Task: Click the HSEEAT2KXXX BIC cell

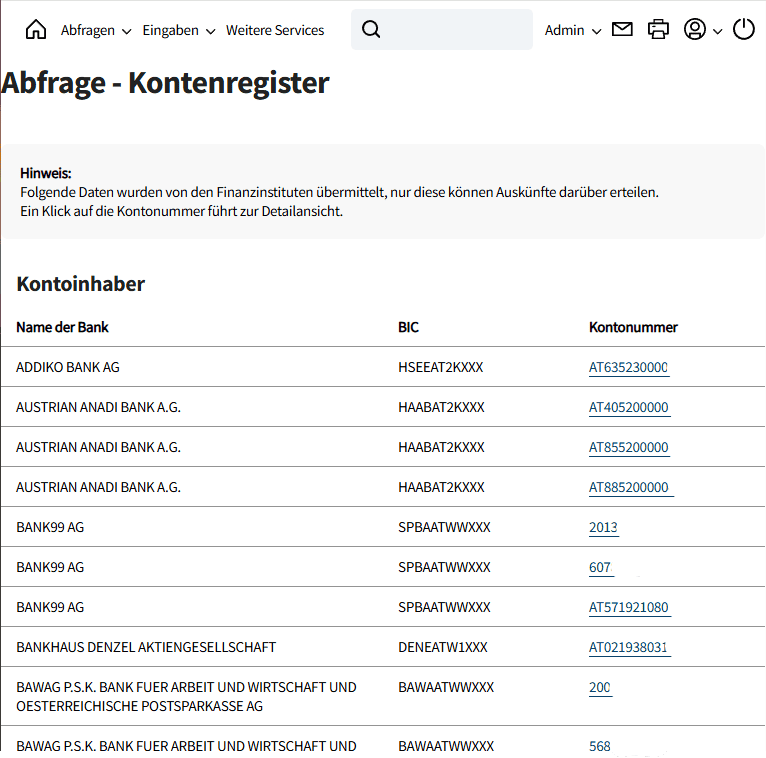Action: pos(441,367)
